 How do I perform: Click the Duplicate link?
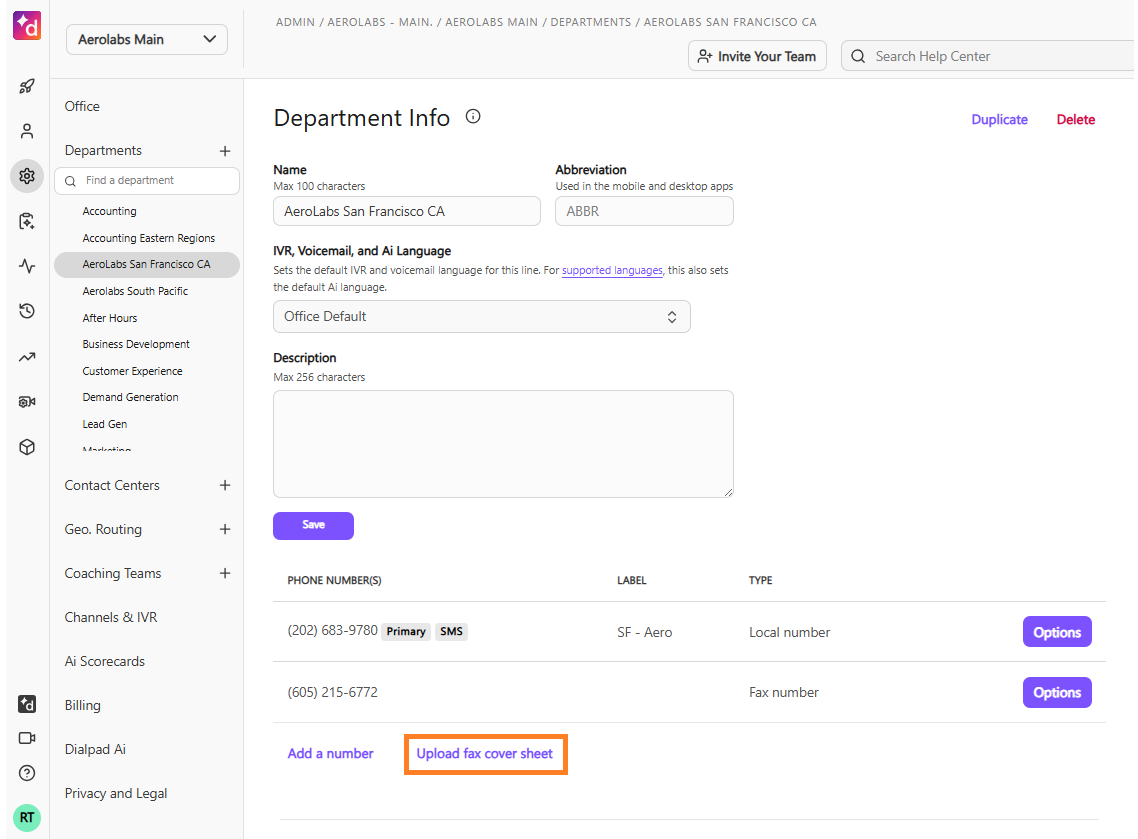click(x=999, y=120)
